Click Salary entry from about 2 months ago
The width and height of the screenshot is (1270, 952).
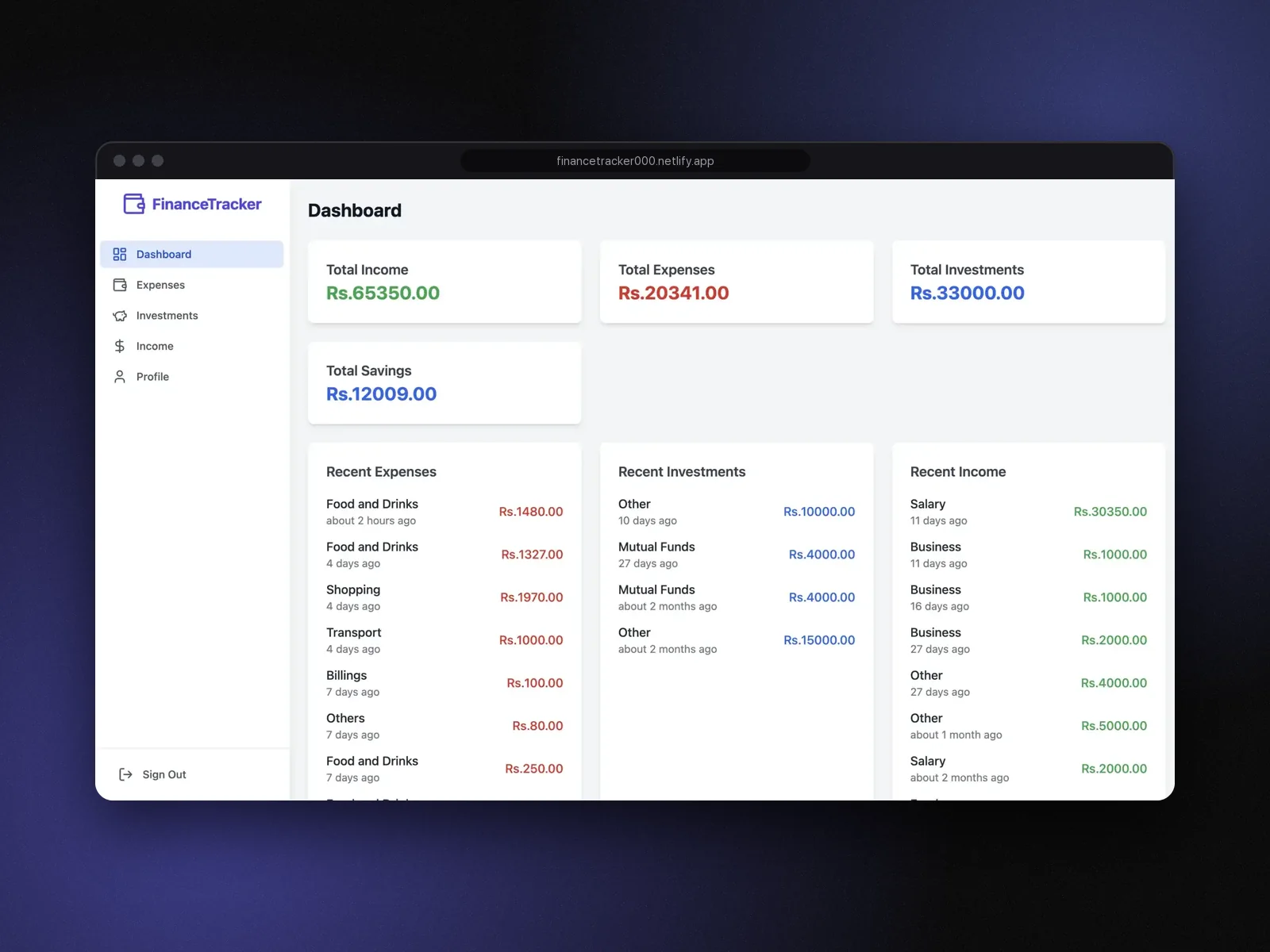[x=1029, y=769]
